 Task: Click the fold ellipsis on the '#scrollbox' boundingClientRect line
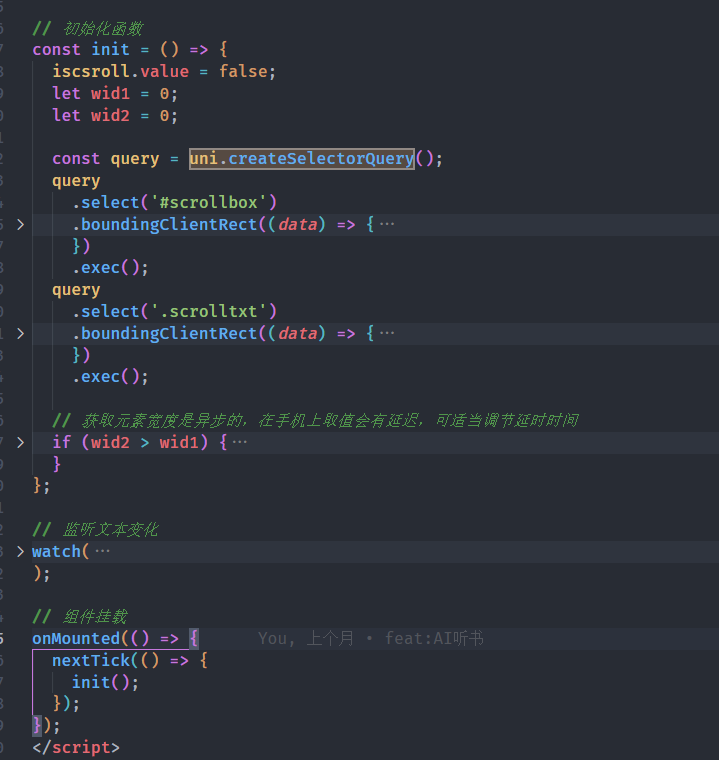pyautogui.click(x=386, y=225)
